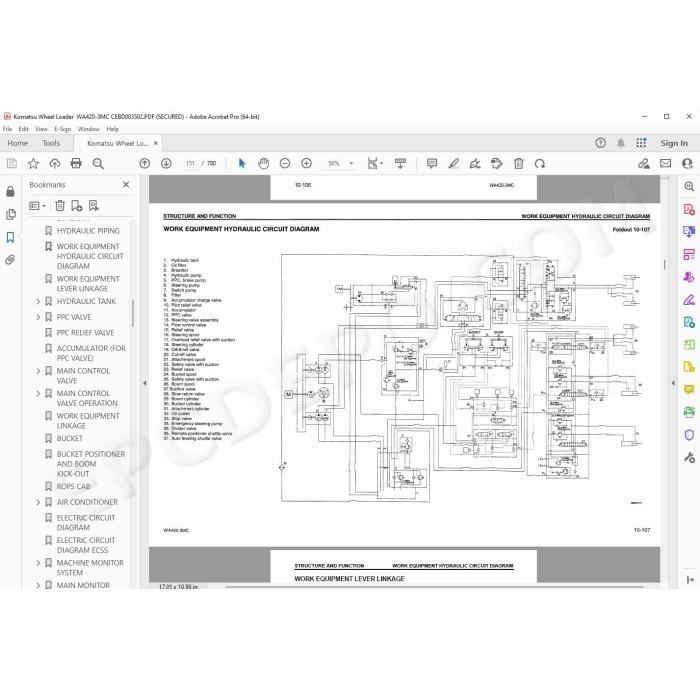Switch to the Tools tab
This screenshot has width=700, height=700.
tap(51, 143)
